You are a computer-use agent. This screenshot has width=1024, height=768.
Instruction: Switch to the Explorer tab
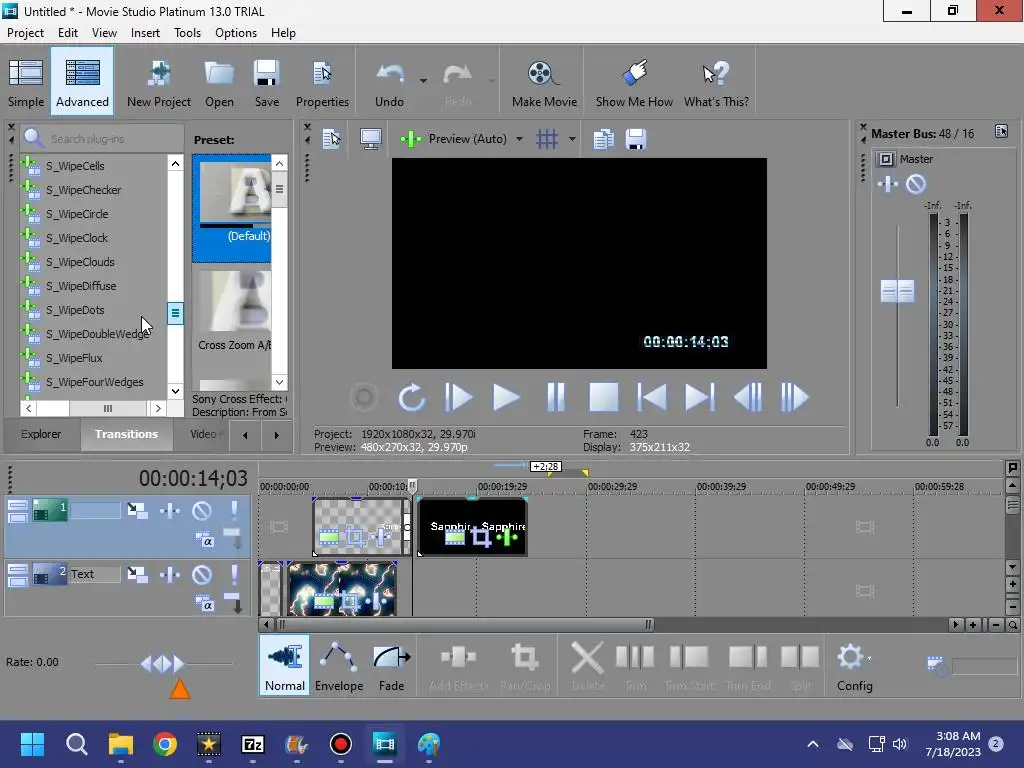click(x=40, y=434)
